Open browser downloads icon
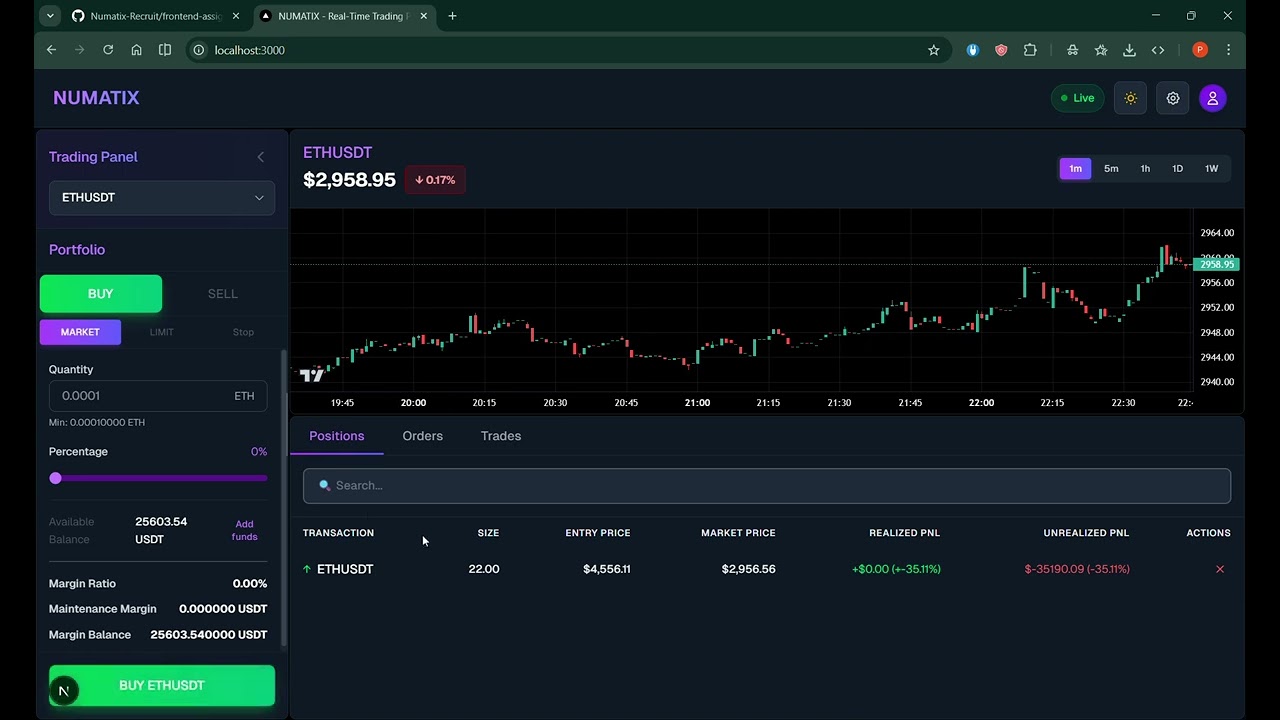The width and height of the screenshot is (1280, 720). [x=1129, y=50]
